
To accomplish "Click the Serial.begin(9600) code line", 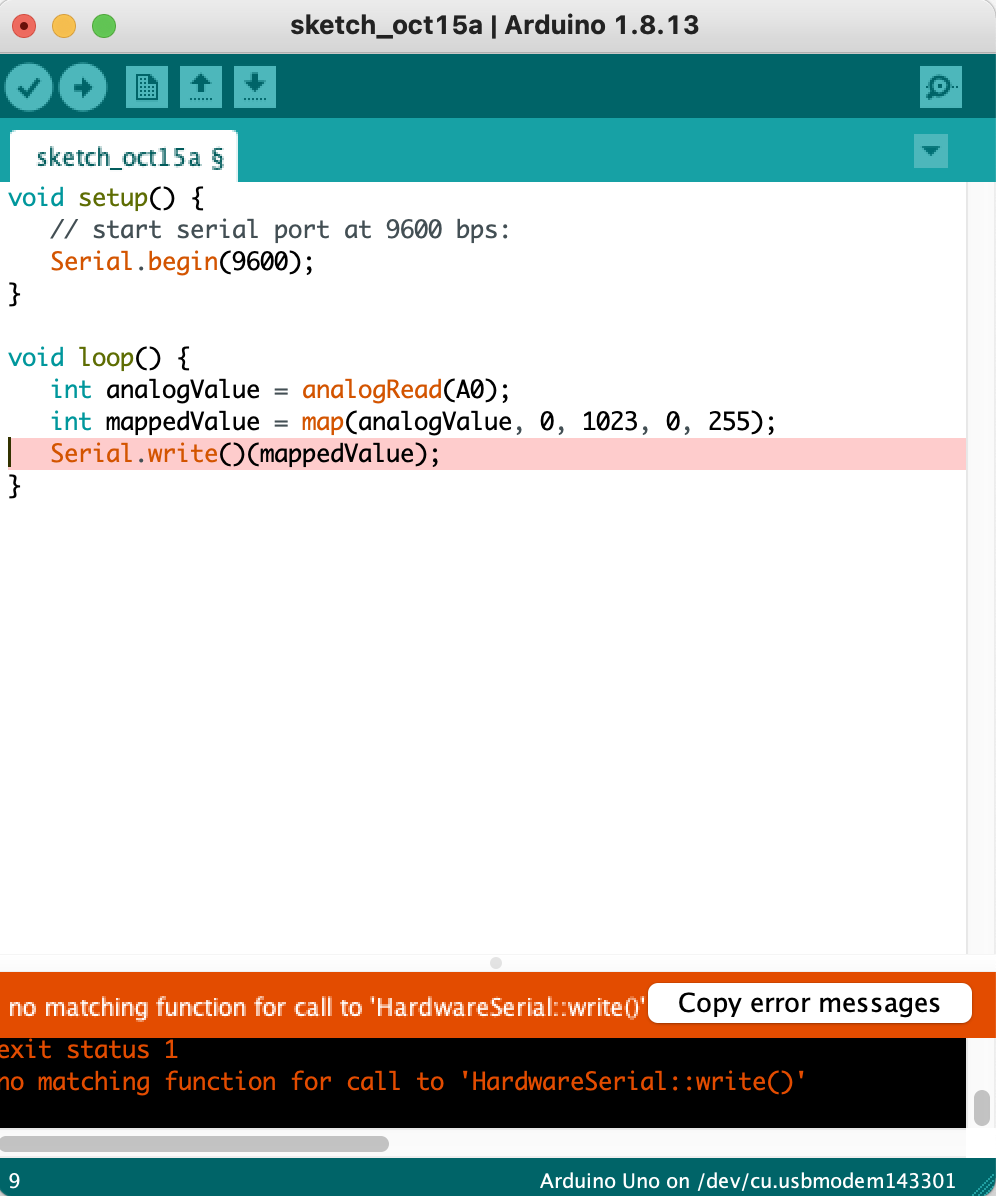I will click(182, 262).
